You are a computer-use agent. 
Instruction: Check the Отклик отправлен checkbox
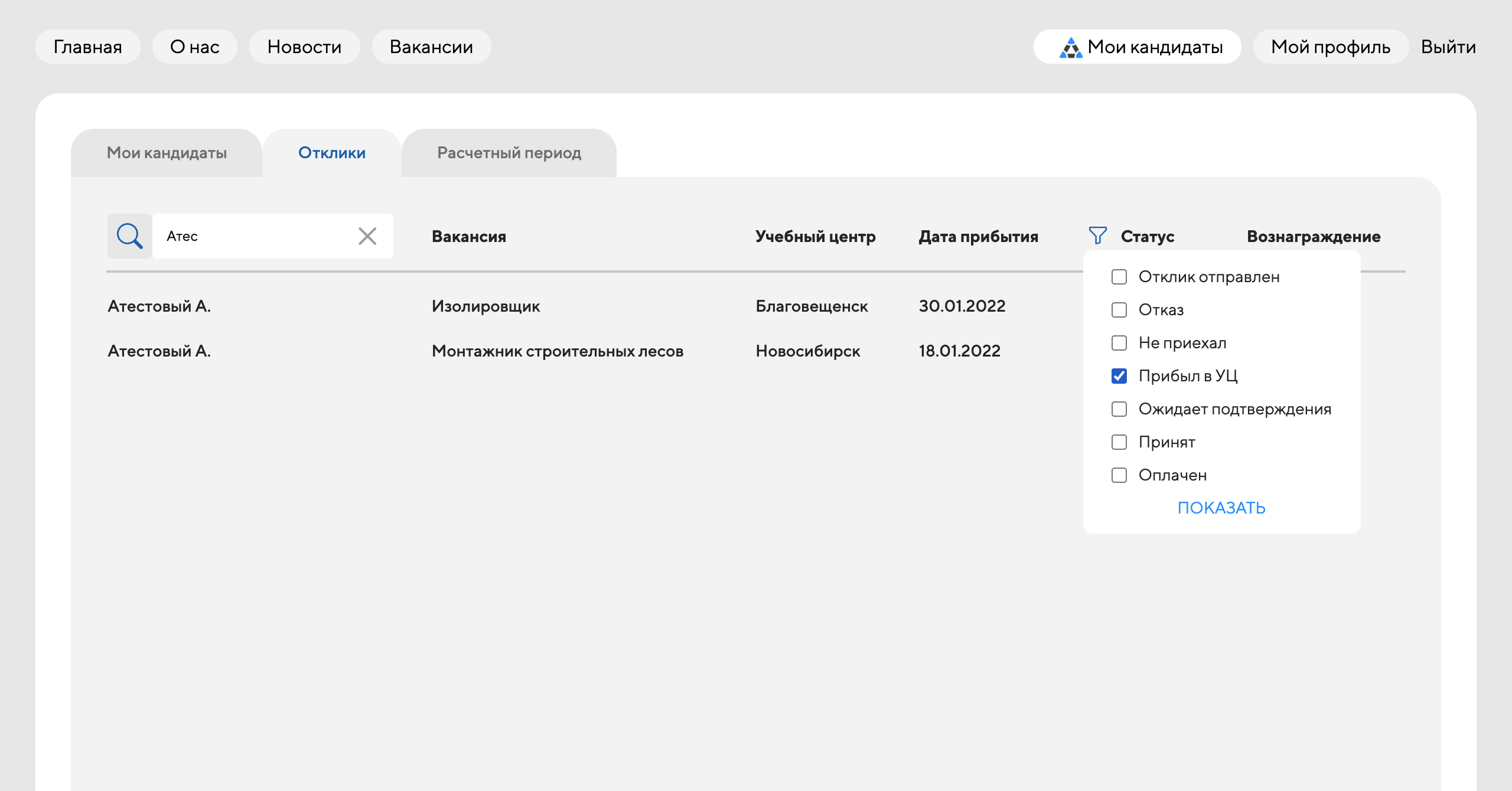(1119, 277)
